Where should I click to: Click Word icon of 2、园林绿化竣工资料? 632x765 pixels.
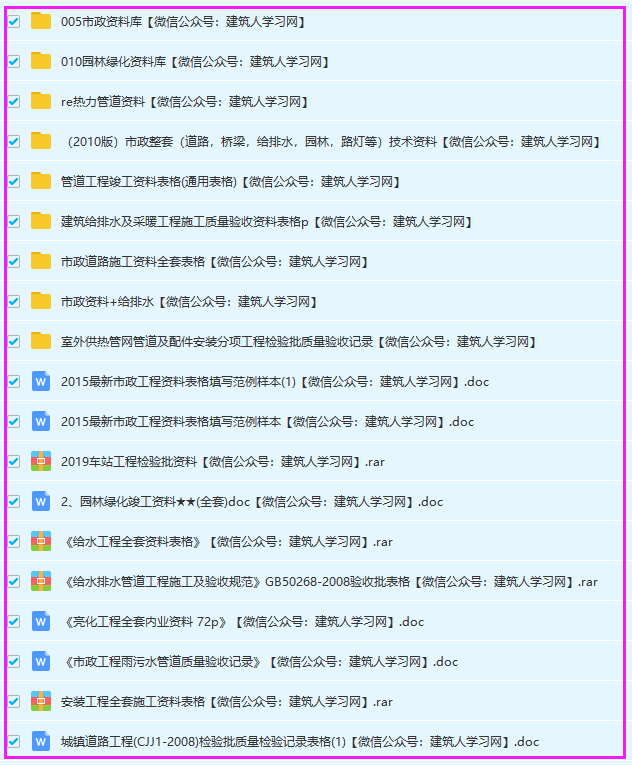pyautogui.click(x=41, y=502)
